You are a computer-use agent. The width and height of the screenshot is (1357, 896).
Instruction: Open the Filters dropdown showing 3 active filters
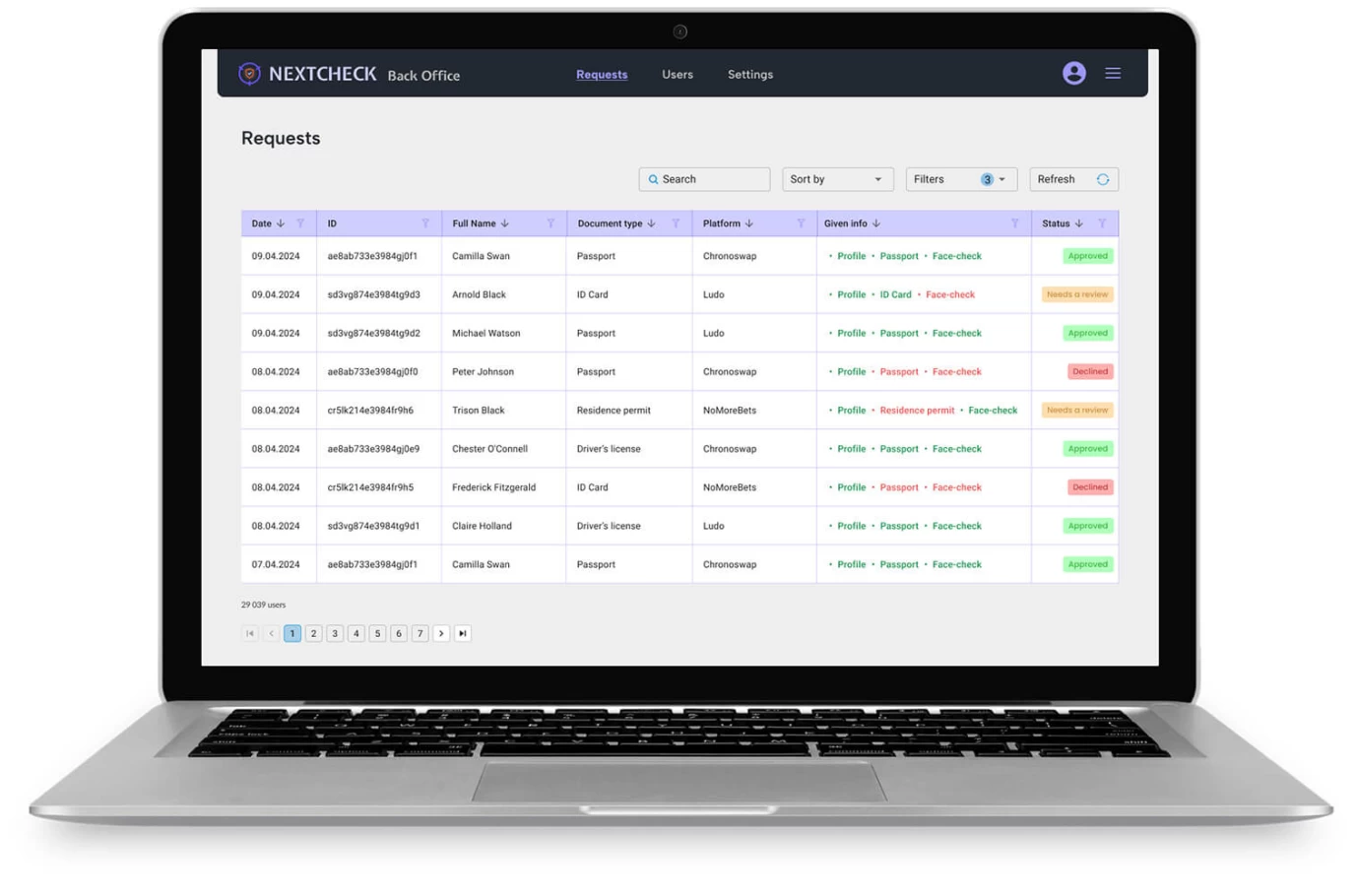coord(960,179)
